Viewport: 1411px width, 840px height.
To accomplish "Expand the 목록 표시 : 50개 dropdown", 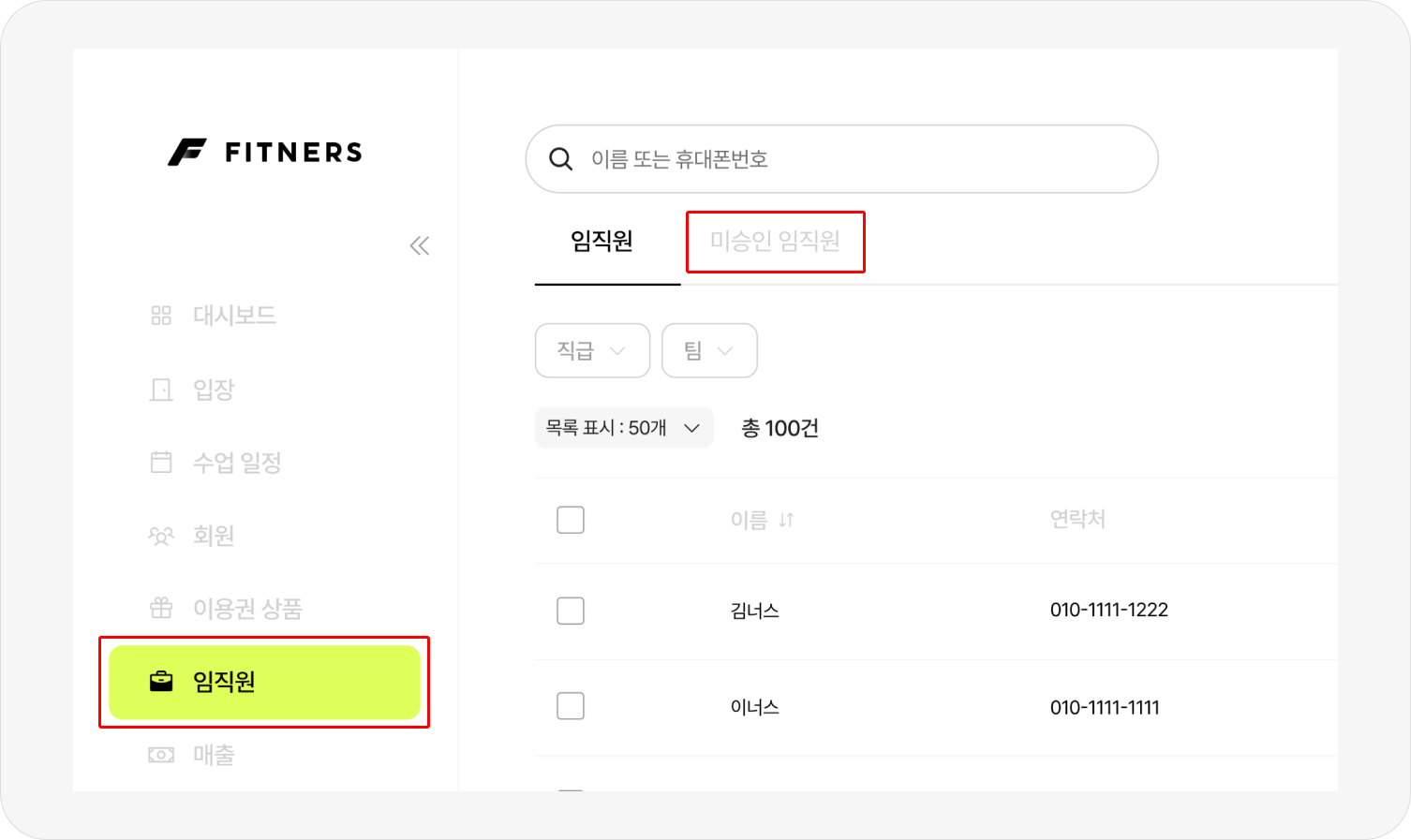I will (624, 428).
